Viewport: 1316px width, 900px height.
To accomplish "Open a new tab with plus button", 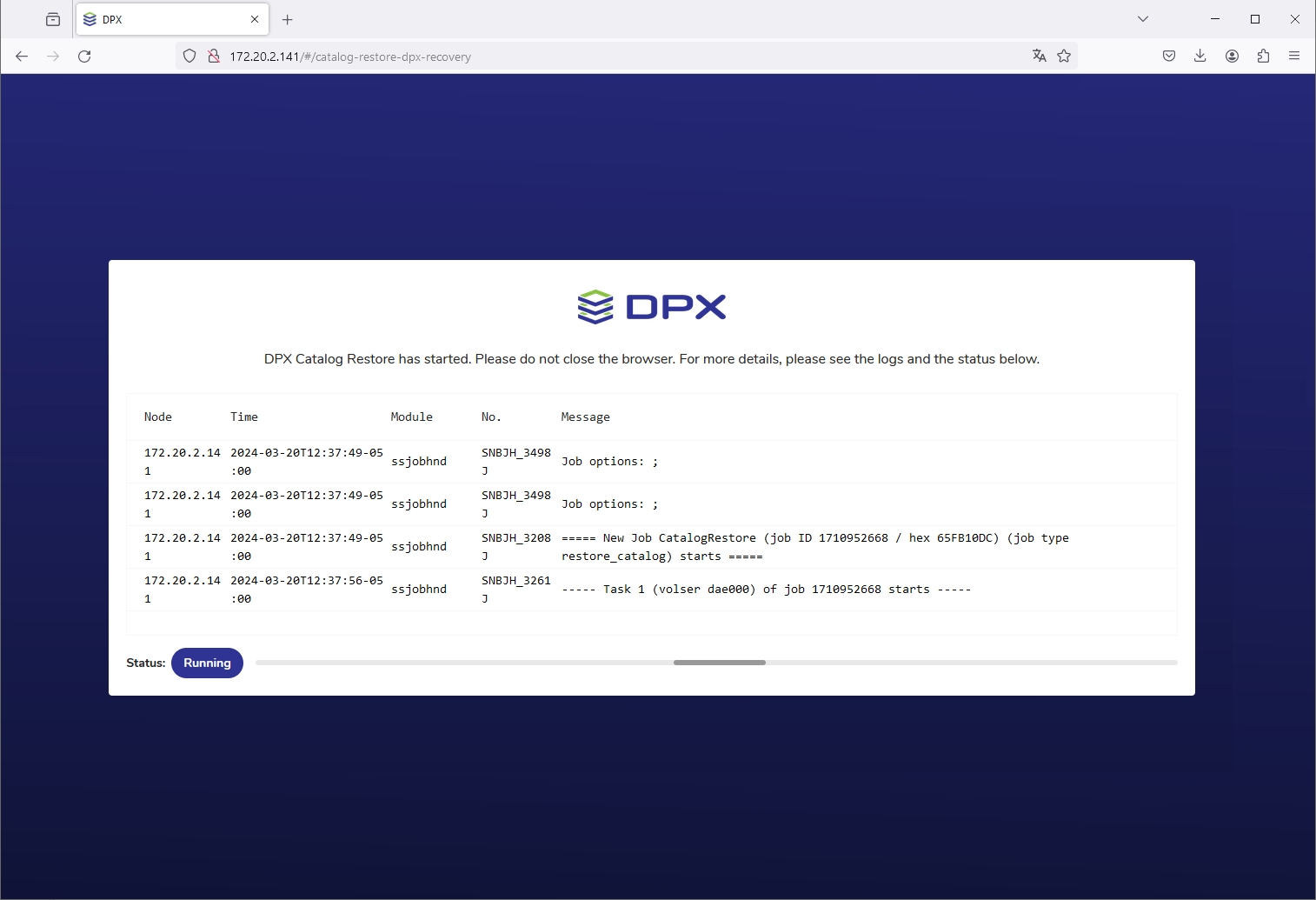I will pyautogui.click(x=288, y=19).
